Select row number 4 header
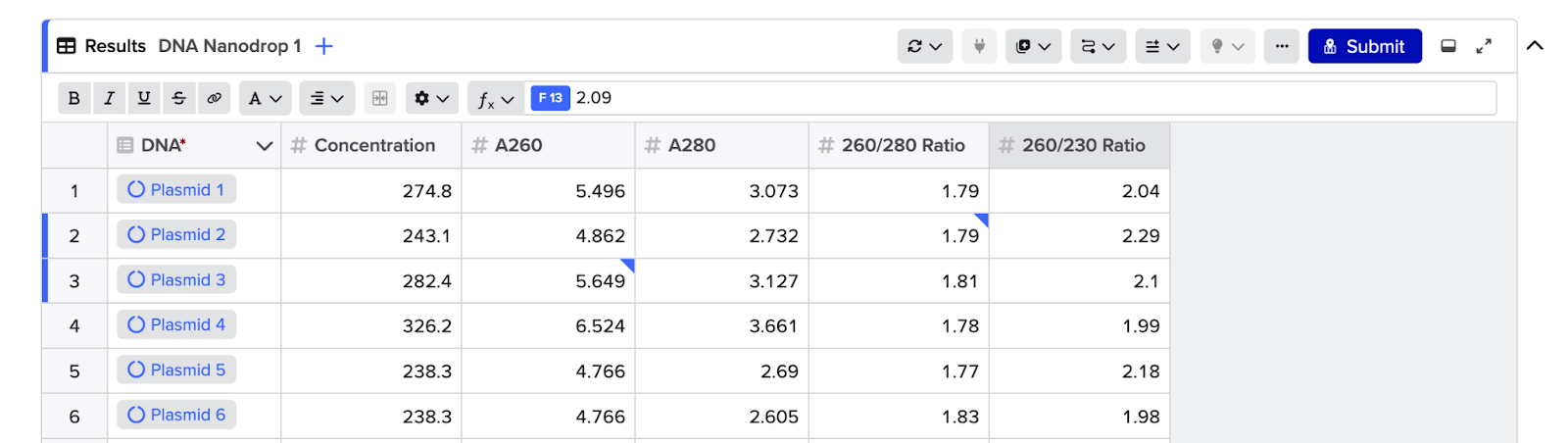This screenshot has width=1568, height=443. click(x=74, y=326)
